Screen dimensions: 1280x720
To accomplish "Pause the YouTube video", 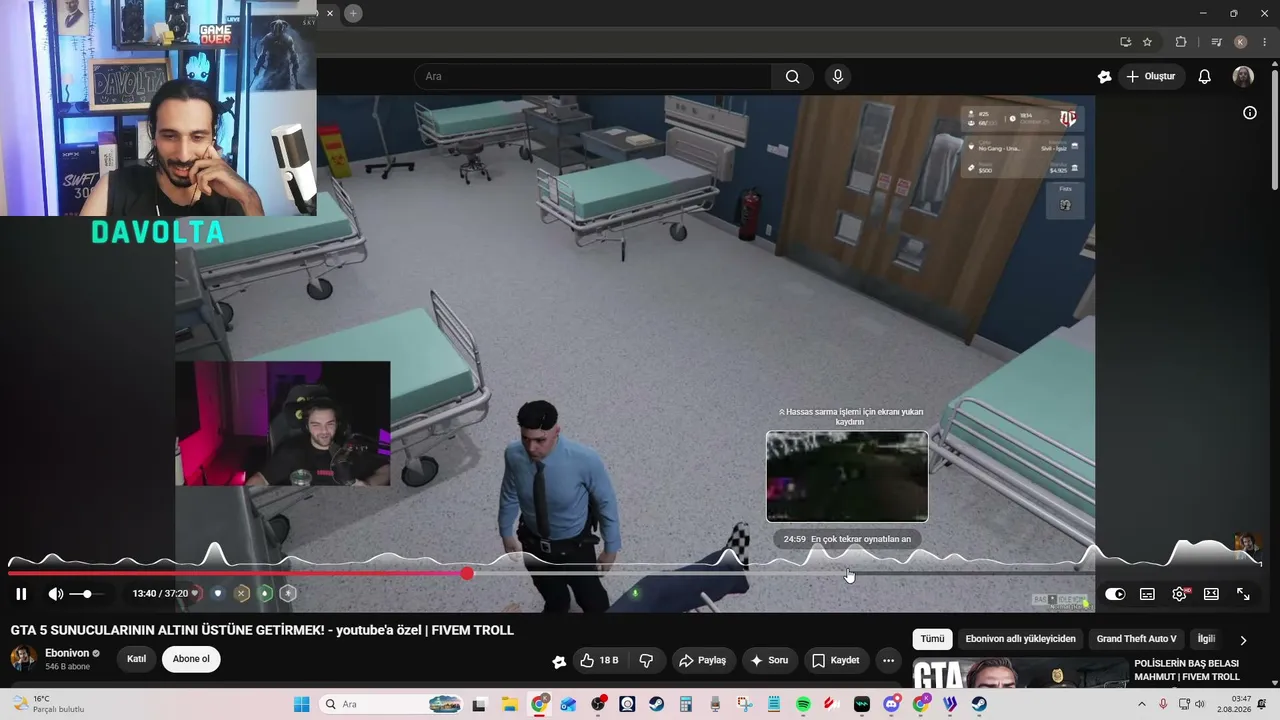I will [x=21, y=594].
